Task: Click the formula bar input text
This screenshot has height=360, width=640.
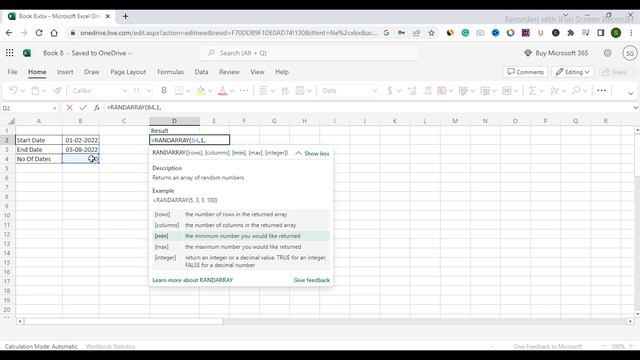Action: [134, 108]
